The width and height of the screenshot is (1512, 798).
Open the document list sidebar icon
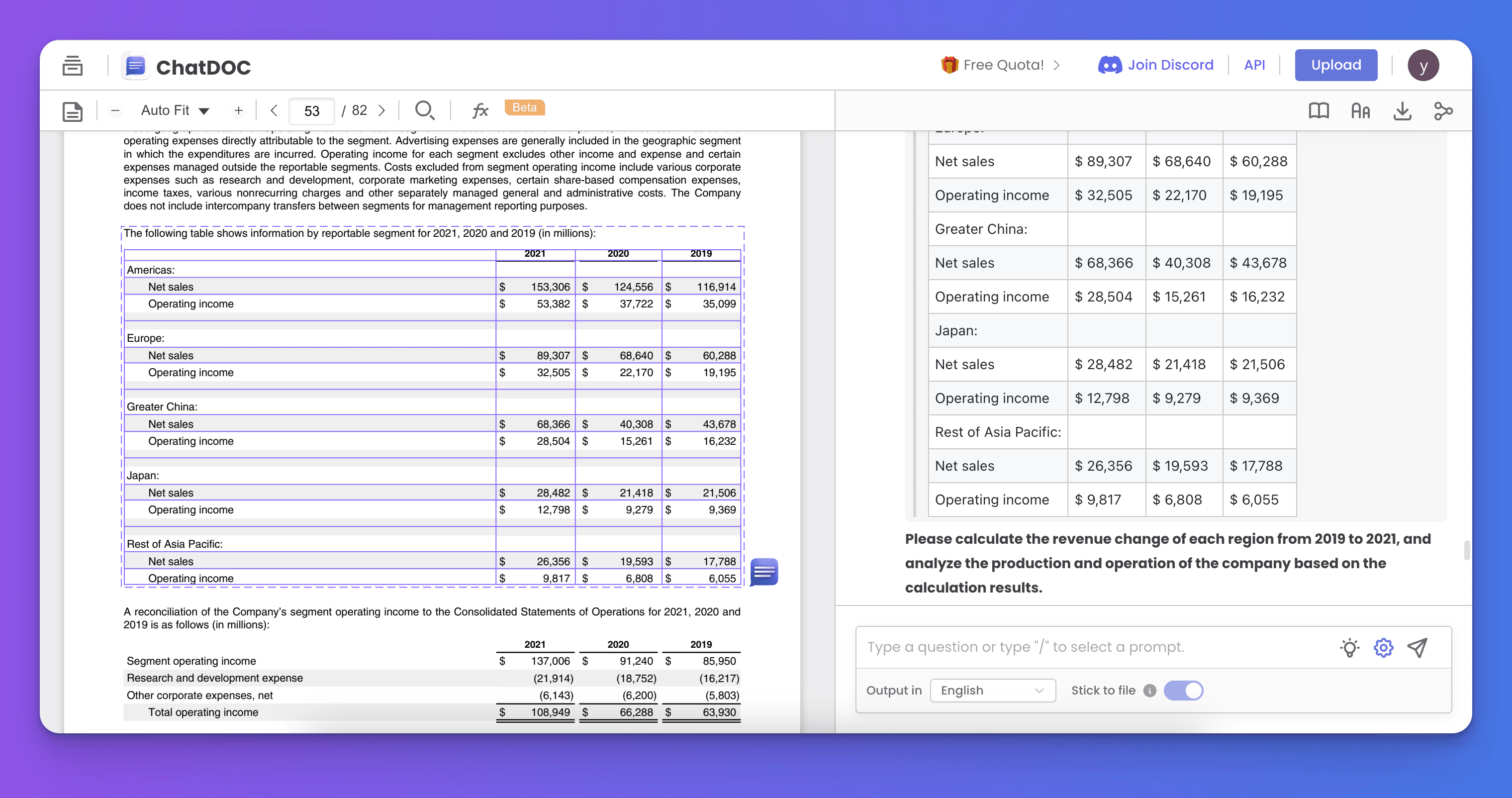pos(72,66)
